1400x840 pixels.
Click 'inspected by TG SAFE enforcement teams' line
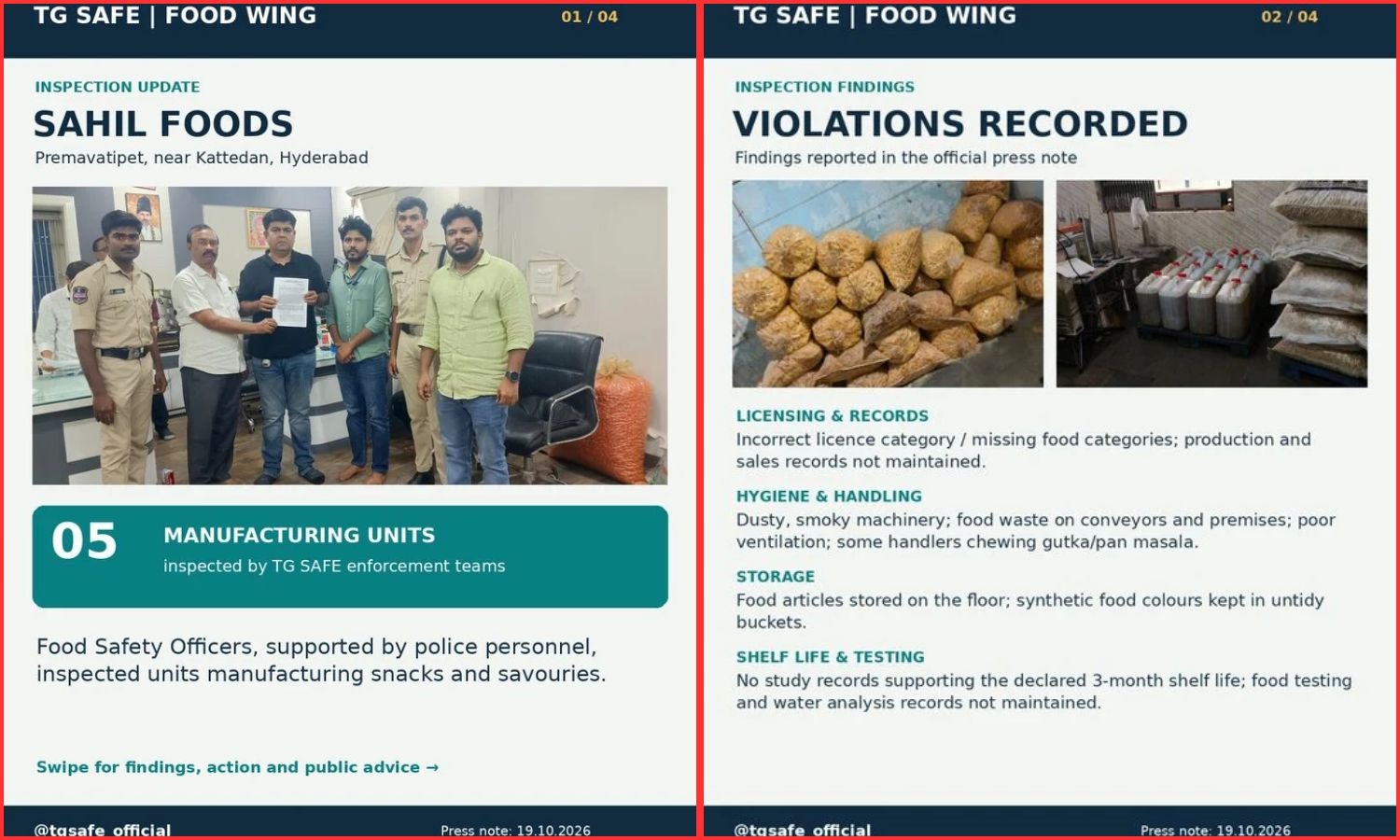point(334,566)
